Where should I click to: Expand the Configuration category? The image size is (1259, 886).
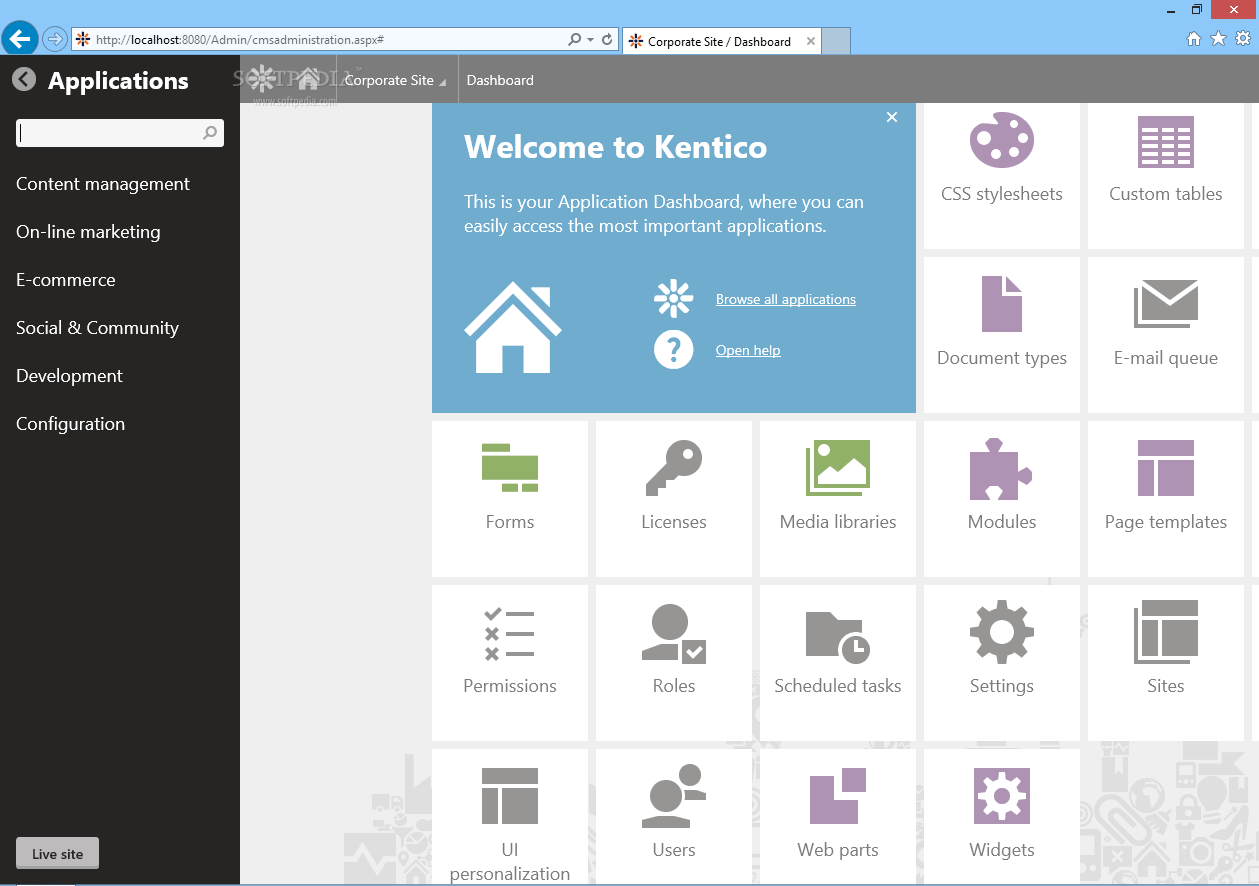70,424
